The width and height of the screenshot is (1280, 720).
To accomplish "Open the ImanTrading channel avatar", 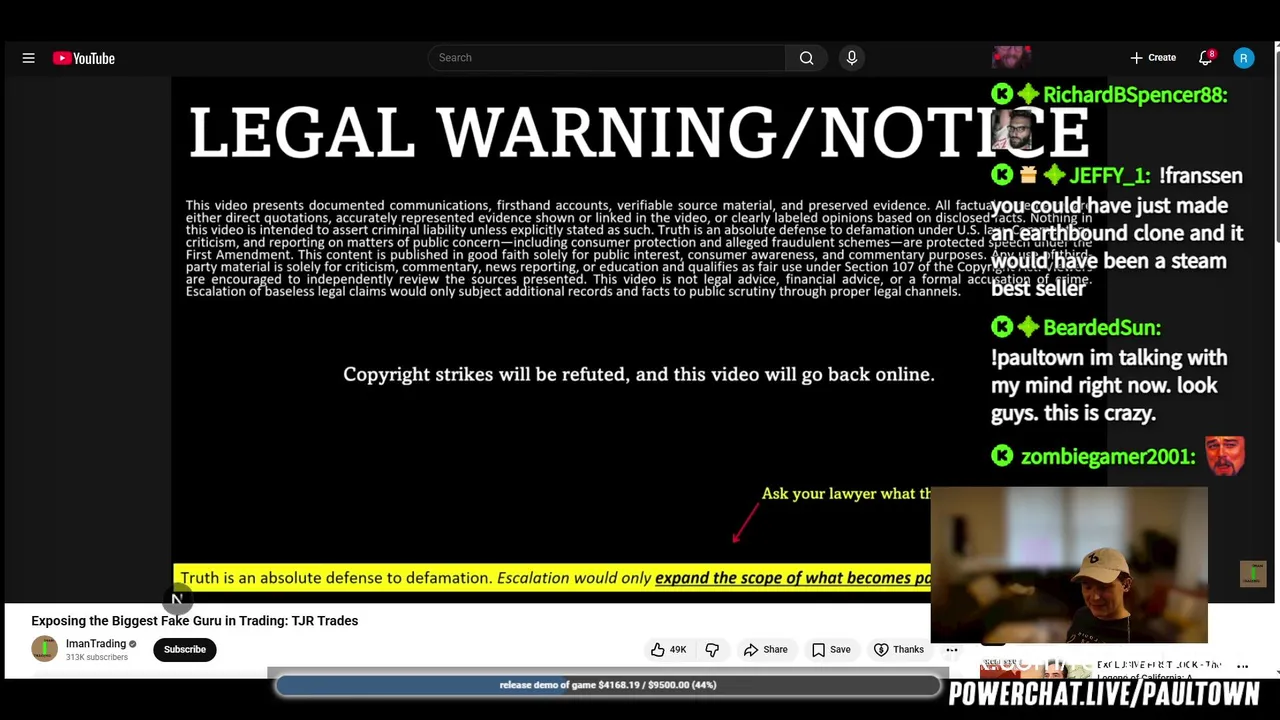I will pos(44,649).
